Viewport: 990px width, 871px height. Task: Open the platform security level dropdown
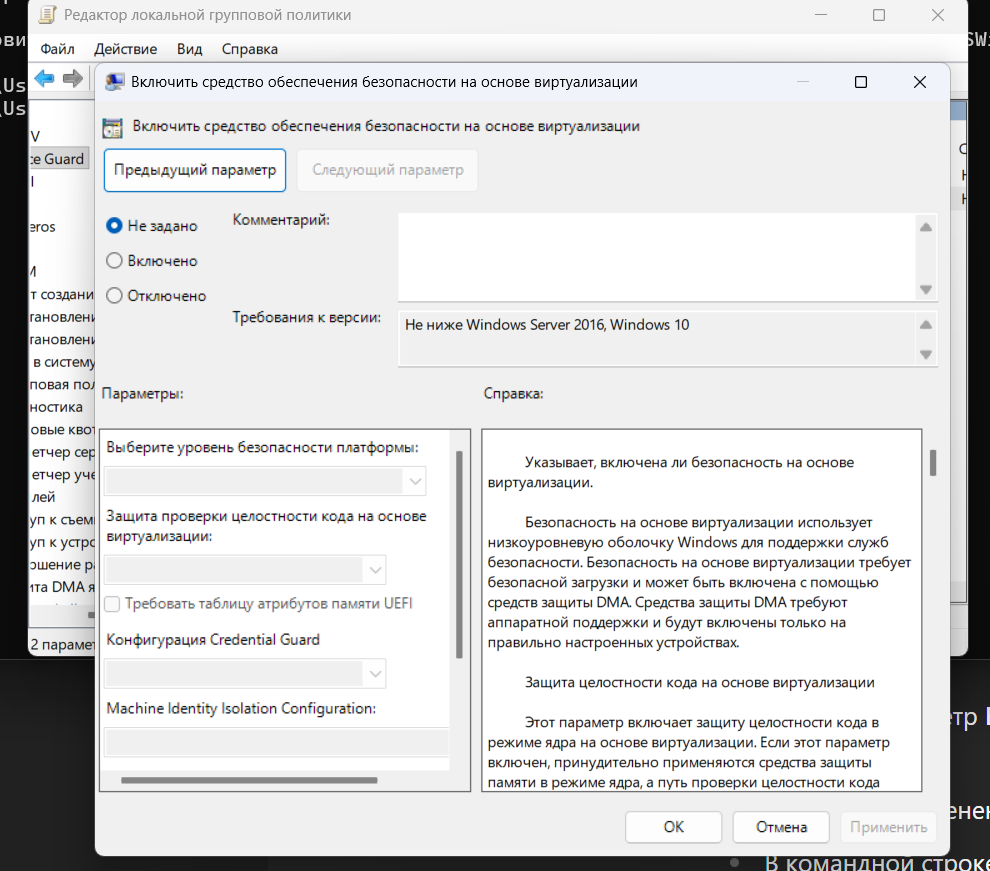pyautogui.click(x=265, y=481)
